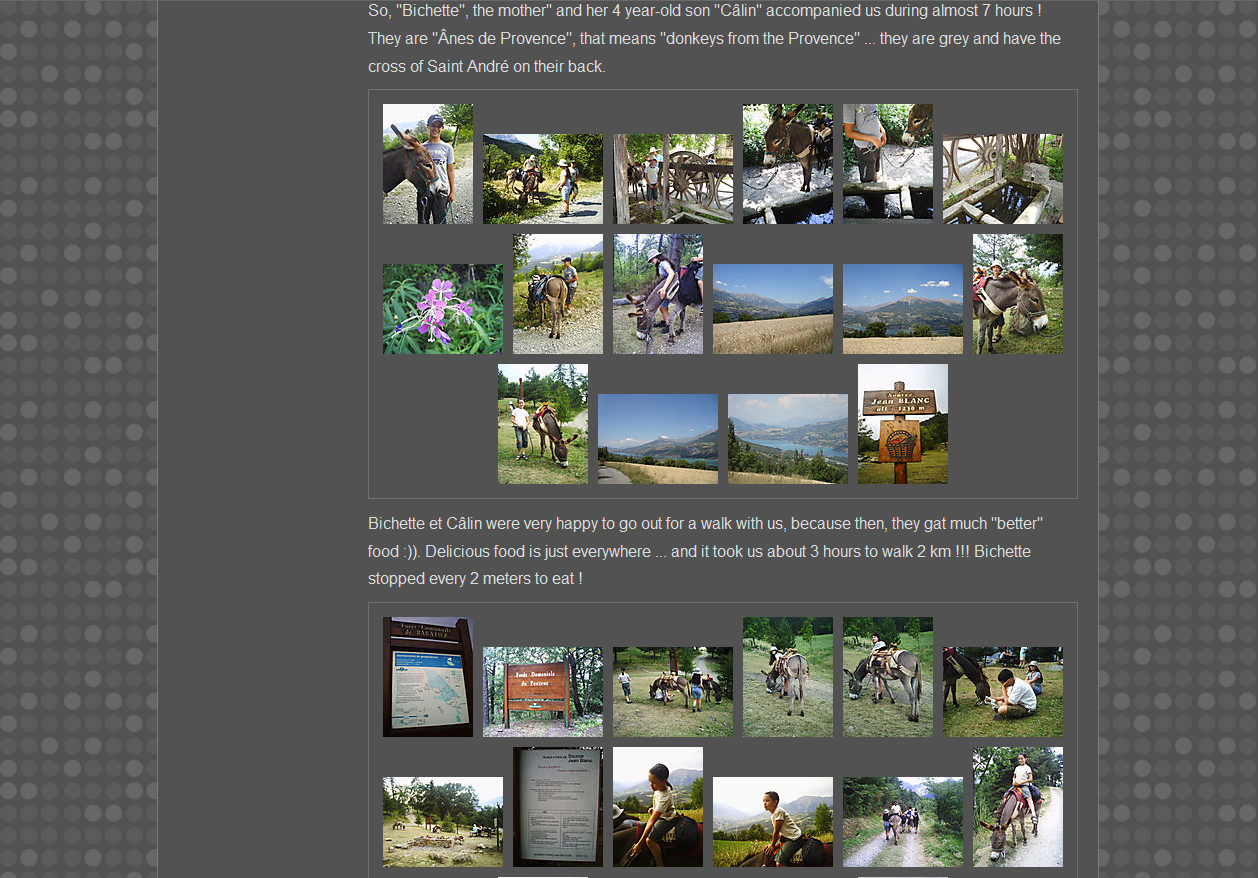The height and width of the screenshot is (878, 1258).
Task: Open the donkey drinking at trough photo
Action: pyautogui.click(x=787, y=164)
